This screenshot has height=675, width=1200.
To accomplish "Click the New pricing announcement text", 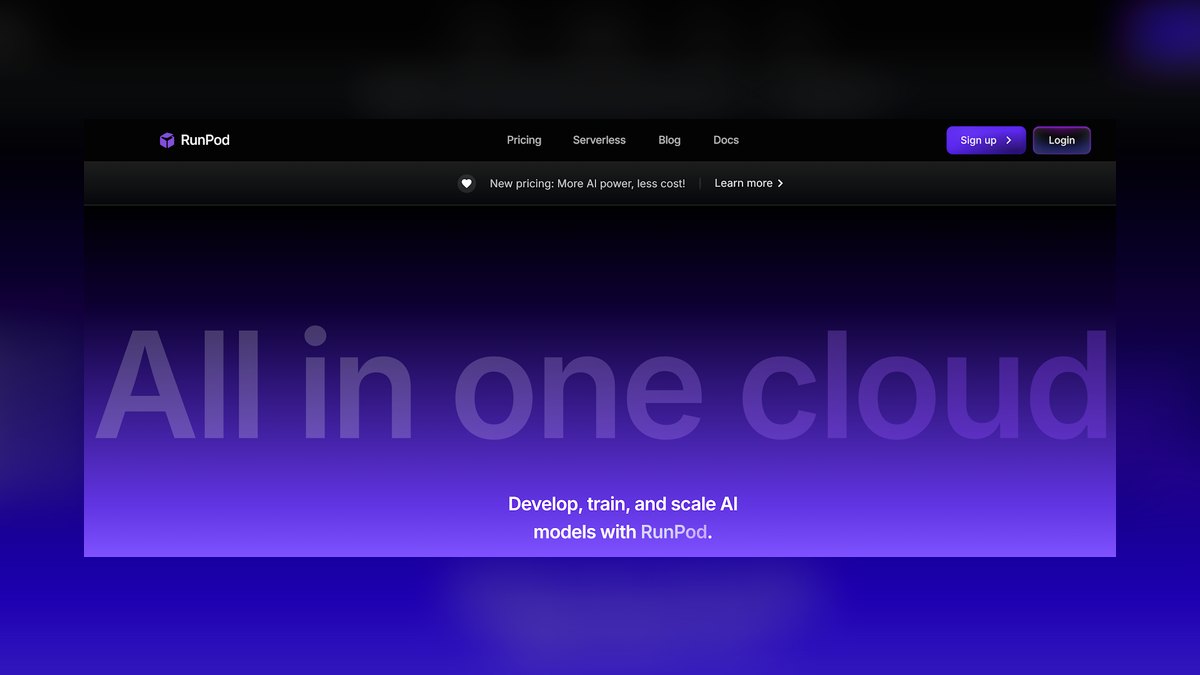I will click(587, 183).
